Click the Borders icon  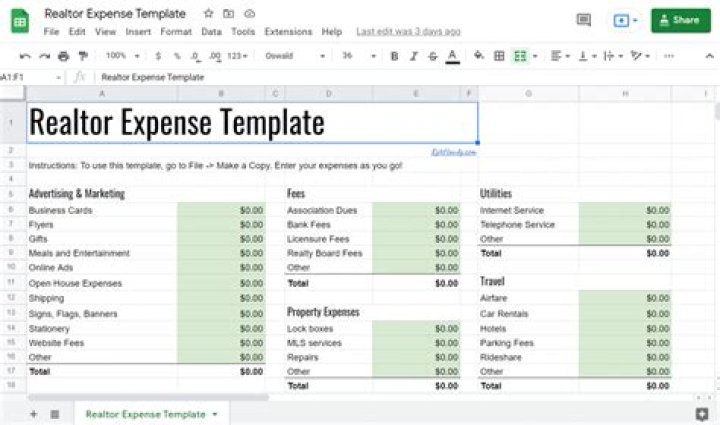[x=499, y=56]
